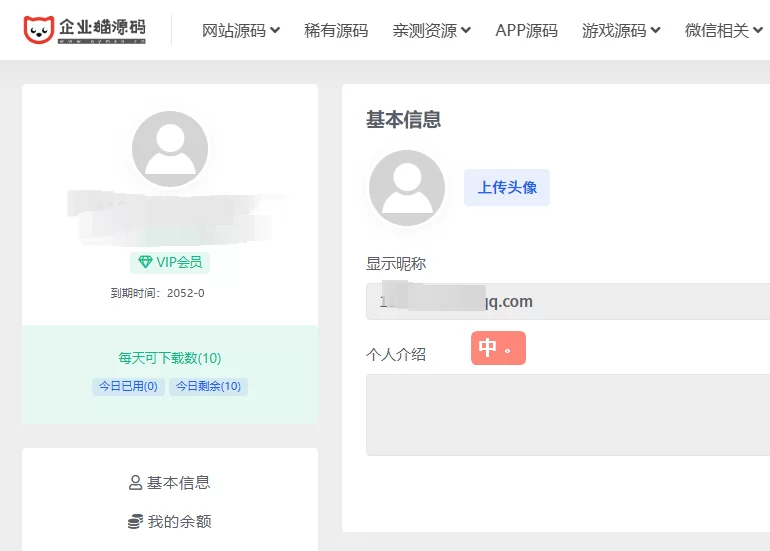Expand the 亲测资源 dropdown arrow
Screen dimensions: 770x551
click(466, 30)
